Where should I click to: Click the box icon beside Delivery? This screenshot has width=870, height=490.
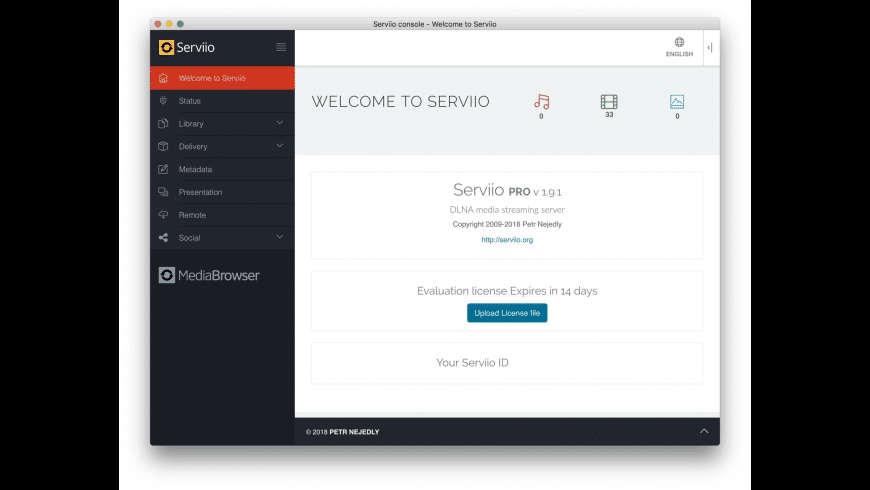163,146
